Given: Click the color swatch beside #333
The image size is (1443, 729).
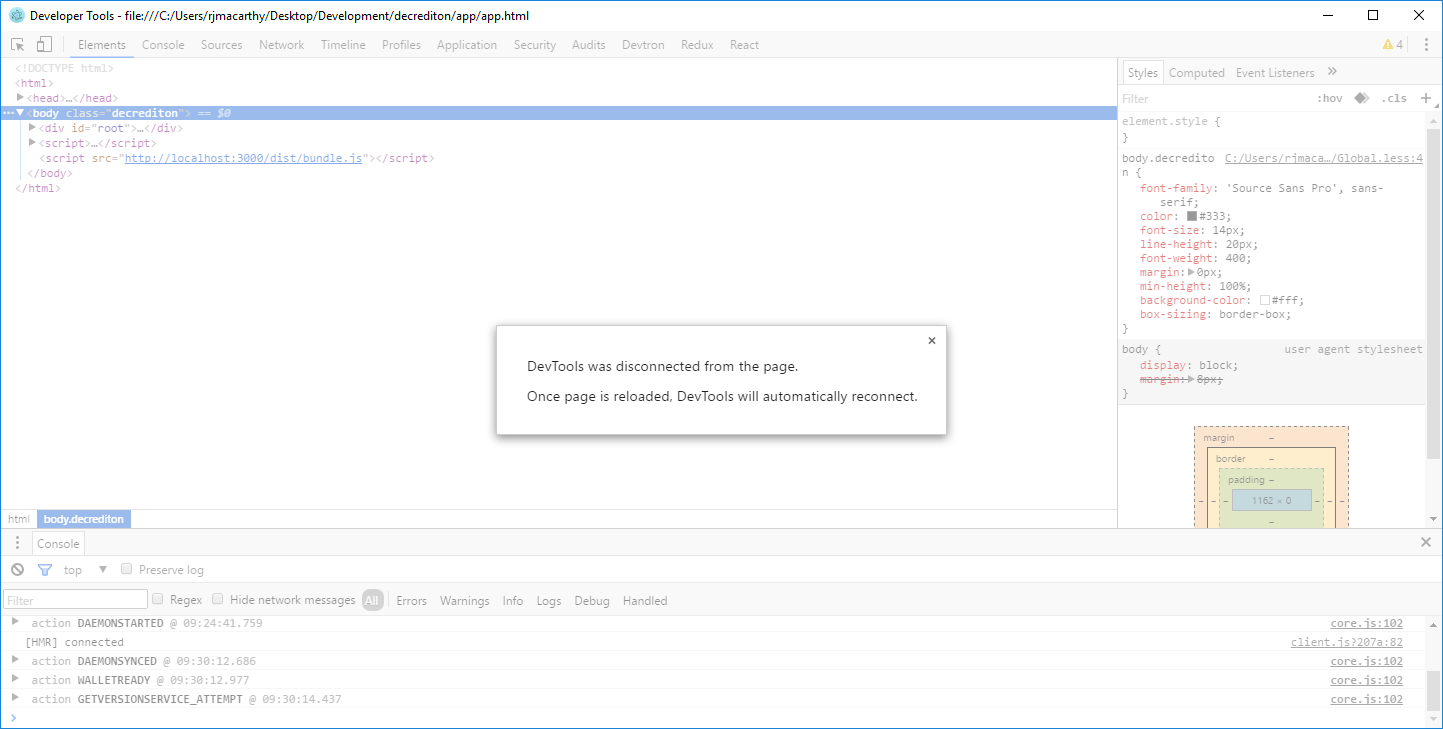Looking at the screenshot, I should (1190, 215).
